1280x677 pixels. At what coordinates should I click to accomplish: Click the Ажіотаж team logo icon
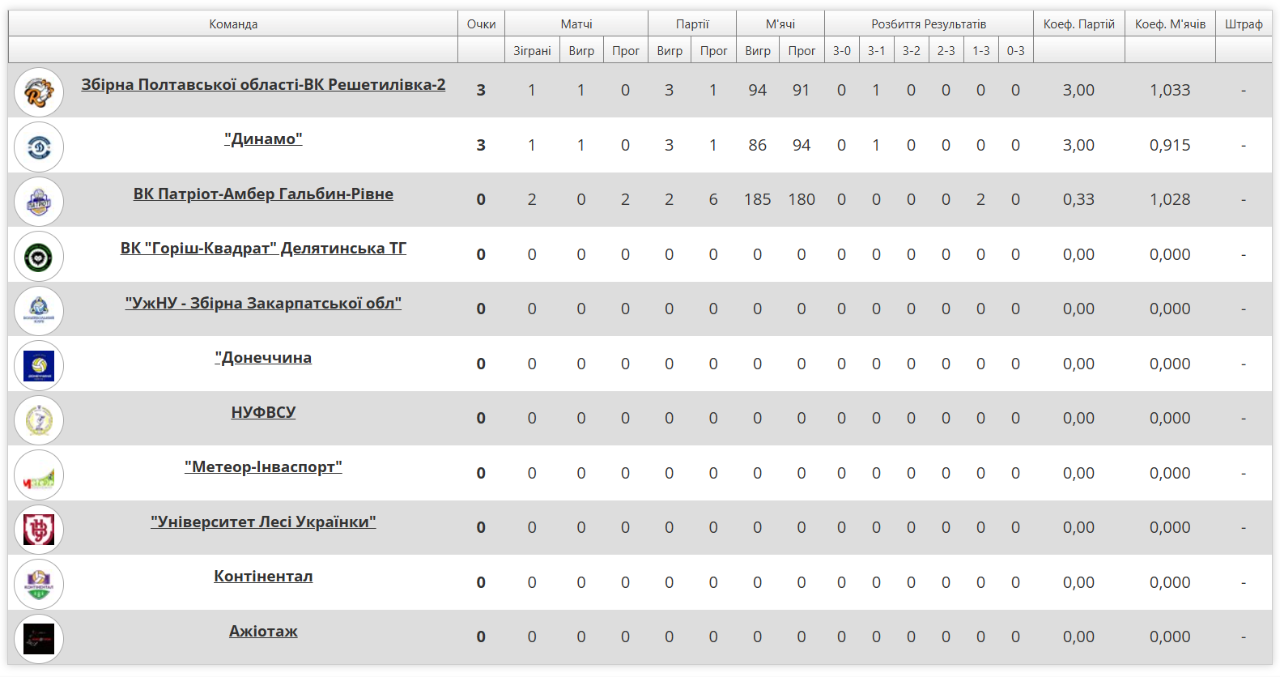pyautogui.click(x=39, y=637)
